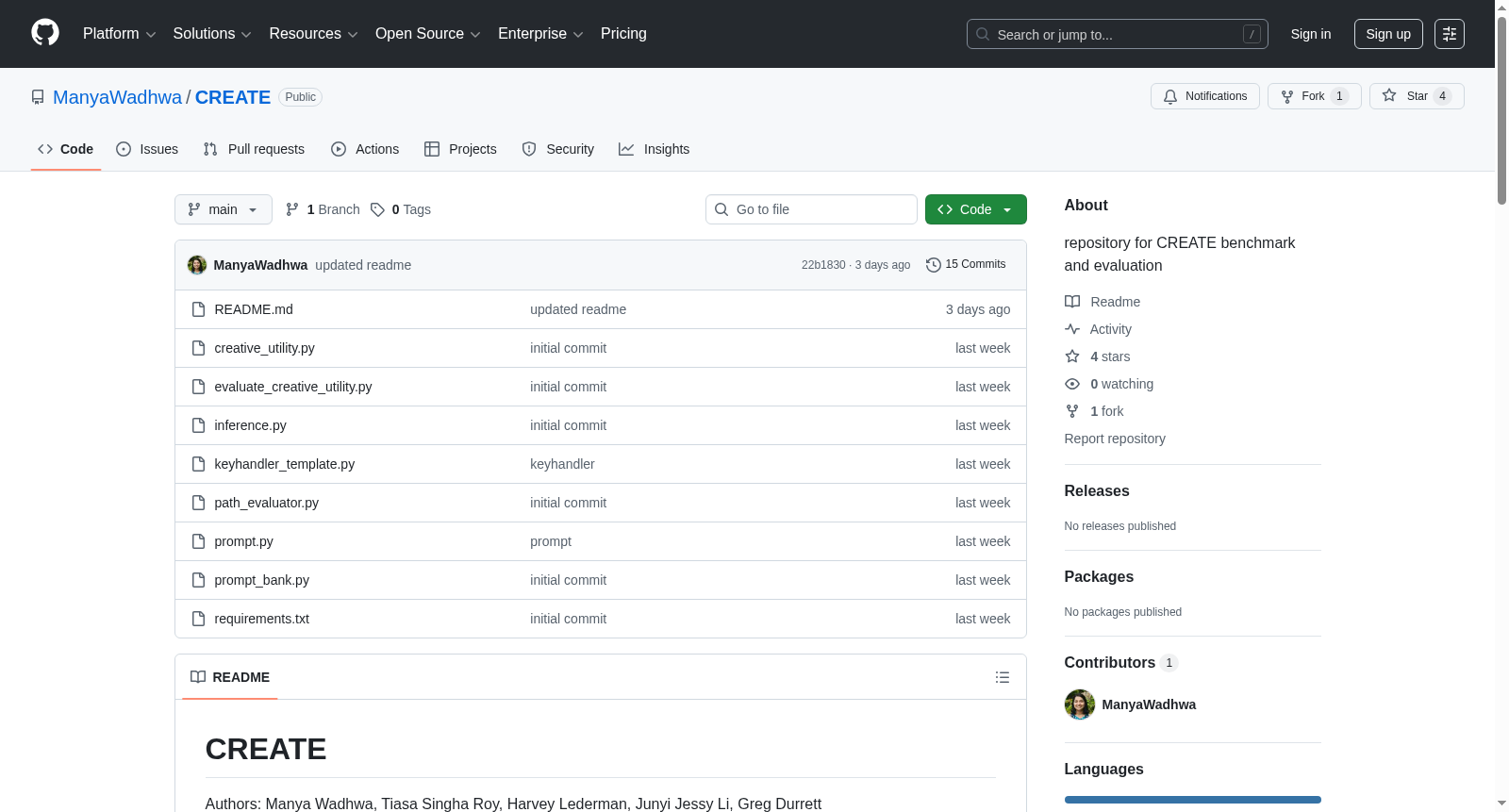Click the fork icon beside 1 fork
This screenshot has height=812, width=1509.
point(1072,411)
